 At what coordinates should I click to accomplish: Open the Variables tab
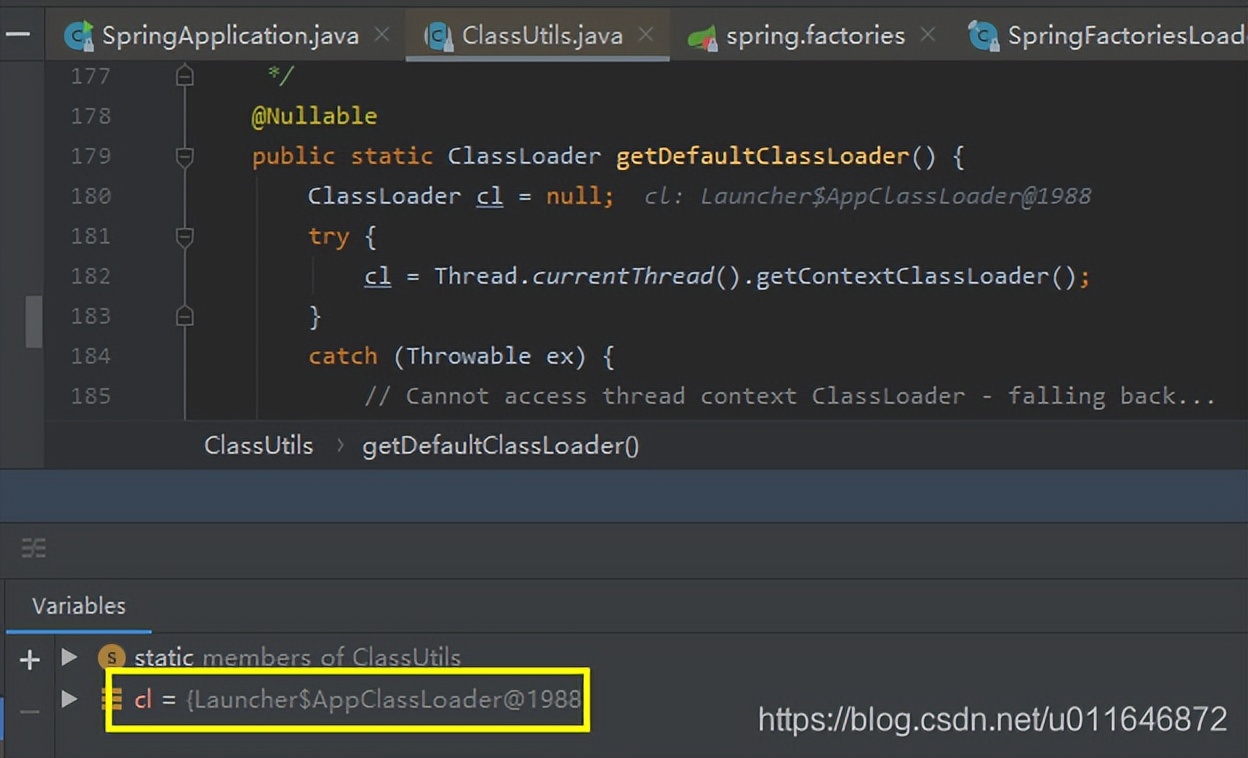click(x=79, y=606)
